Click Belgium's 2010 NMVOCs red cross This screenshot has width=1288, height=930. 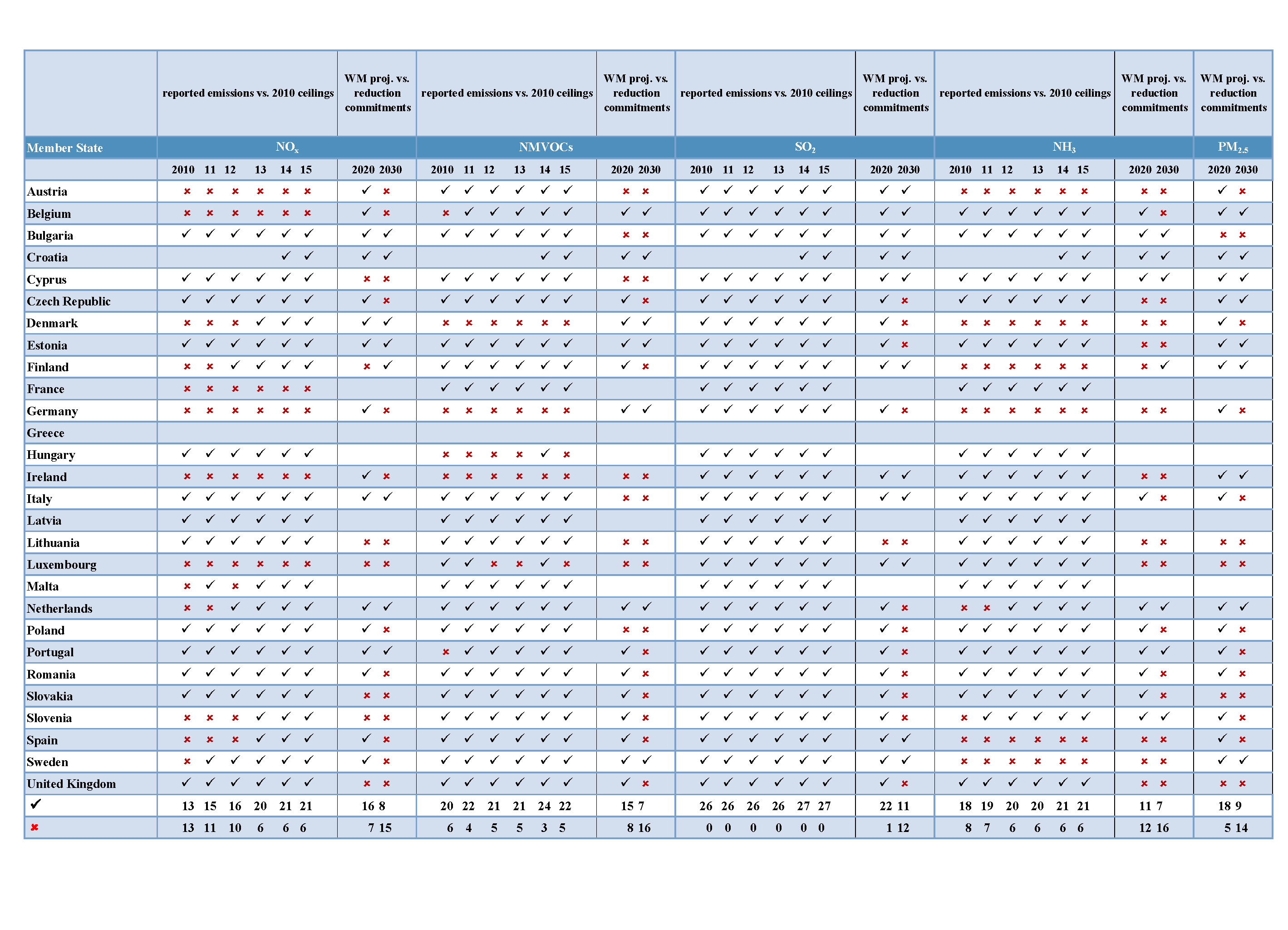(x=446, y=213)
